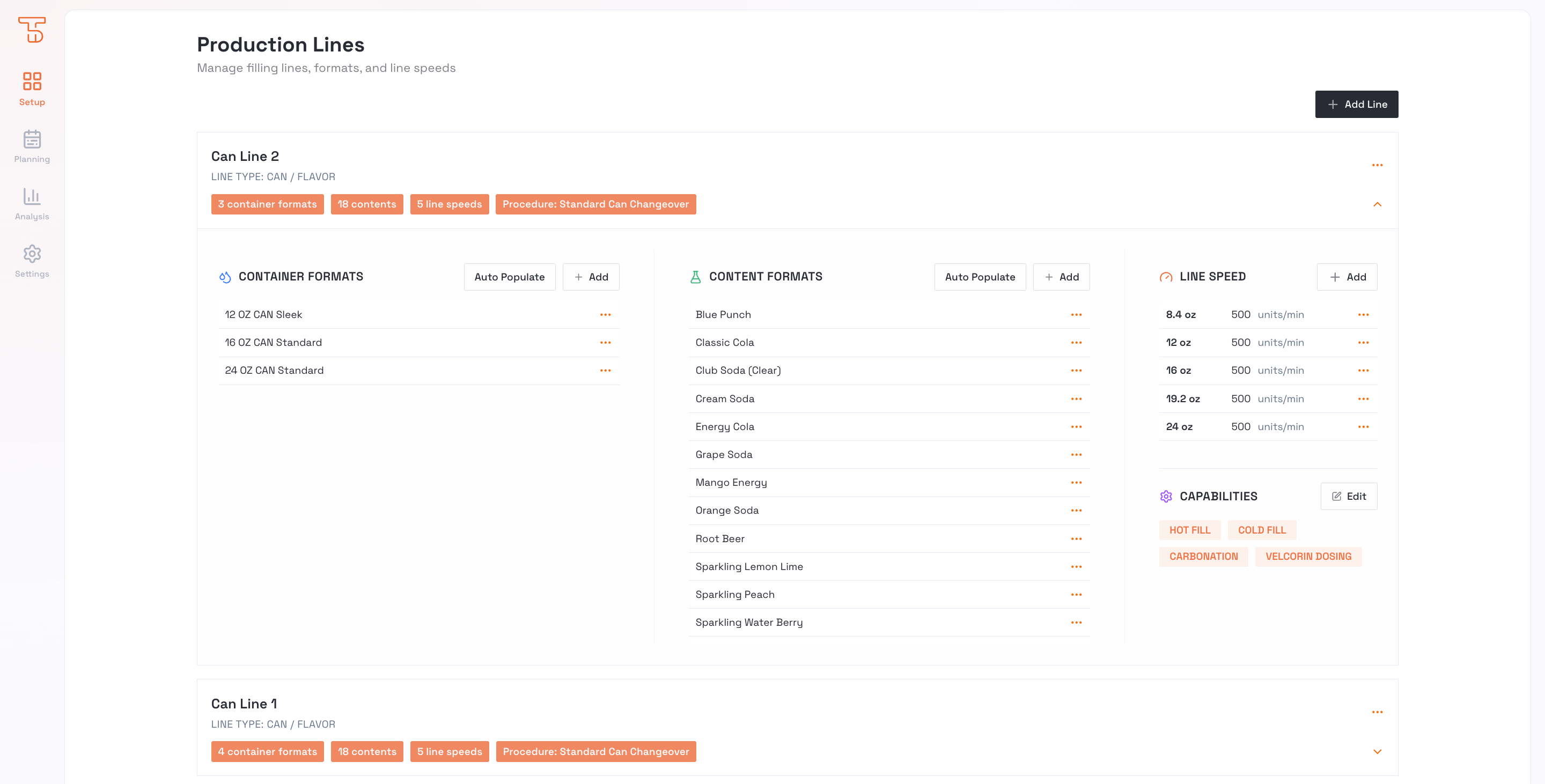Click the '3 container formats' badge
This screenshot has height=784, width=1545.
point(267,204)
